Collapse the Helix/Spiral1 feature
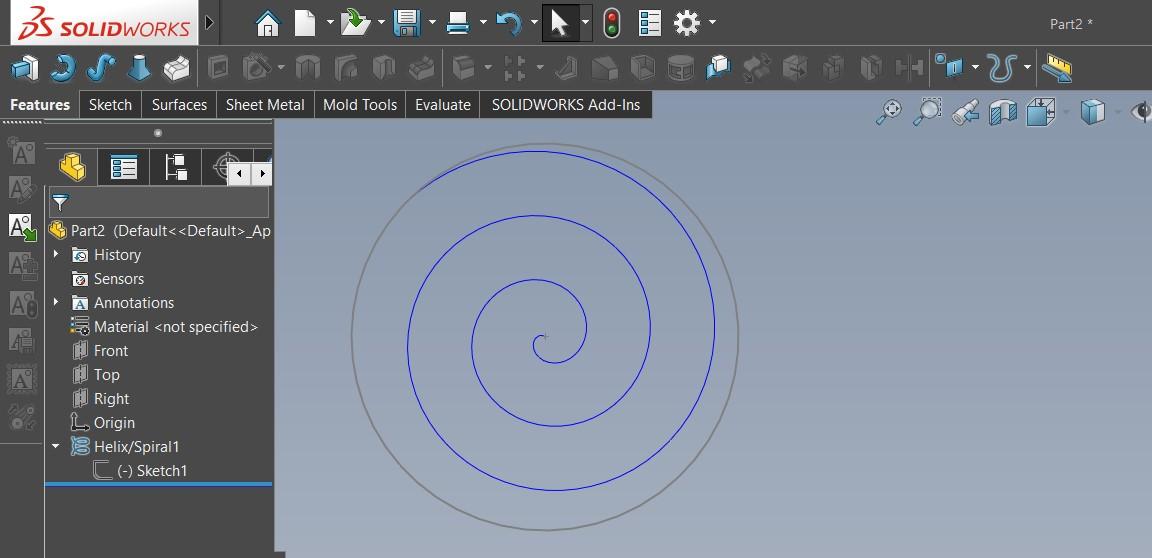Viewport: 1152px width, 558px height. tap(56, 446)
